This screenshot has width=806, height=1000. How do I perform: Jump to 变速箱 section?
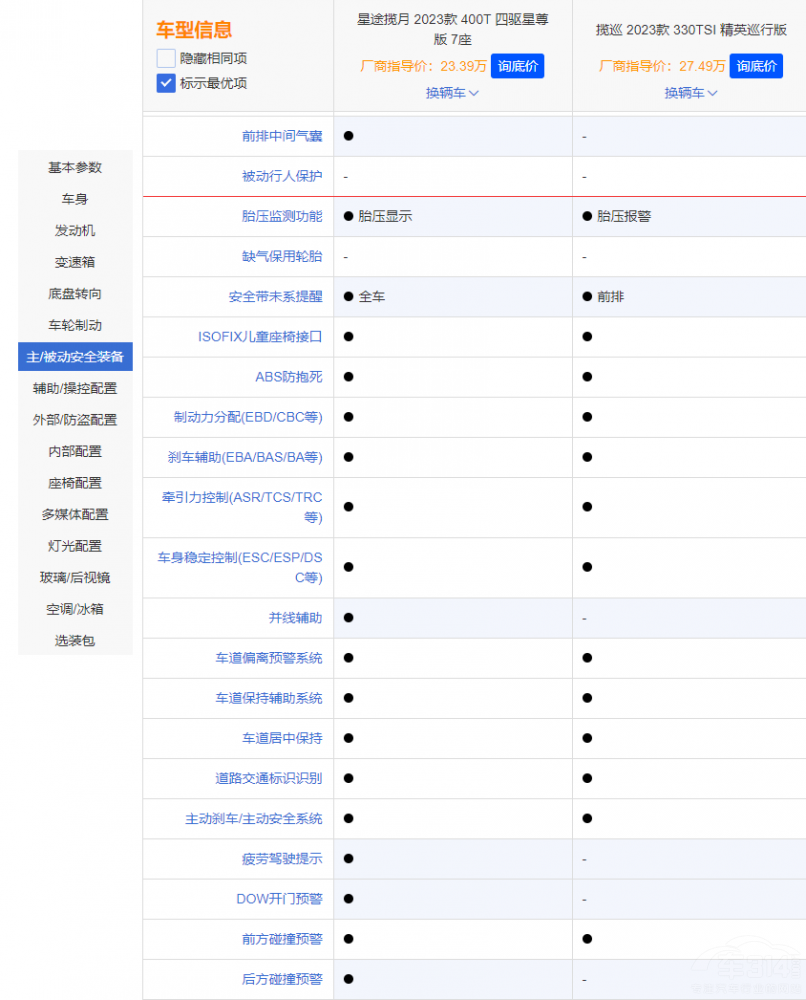75,262
